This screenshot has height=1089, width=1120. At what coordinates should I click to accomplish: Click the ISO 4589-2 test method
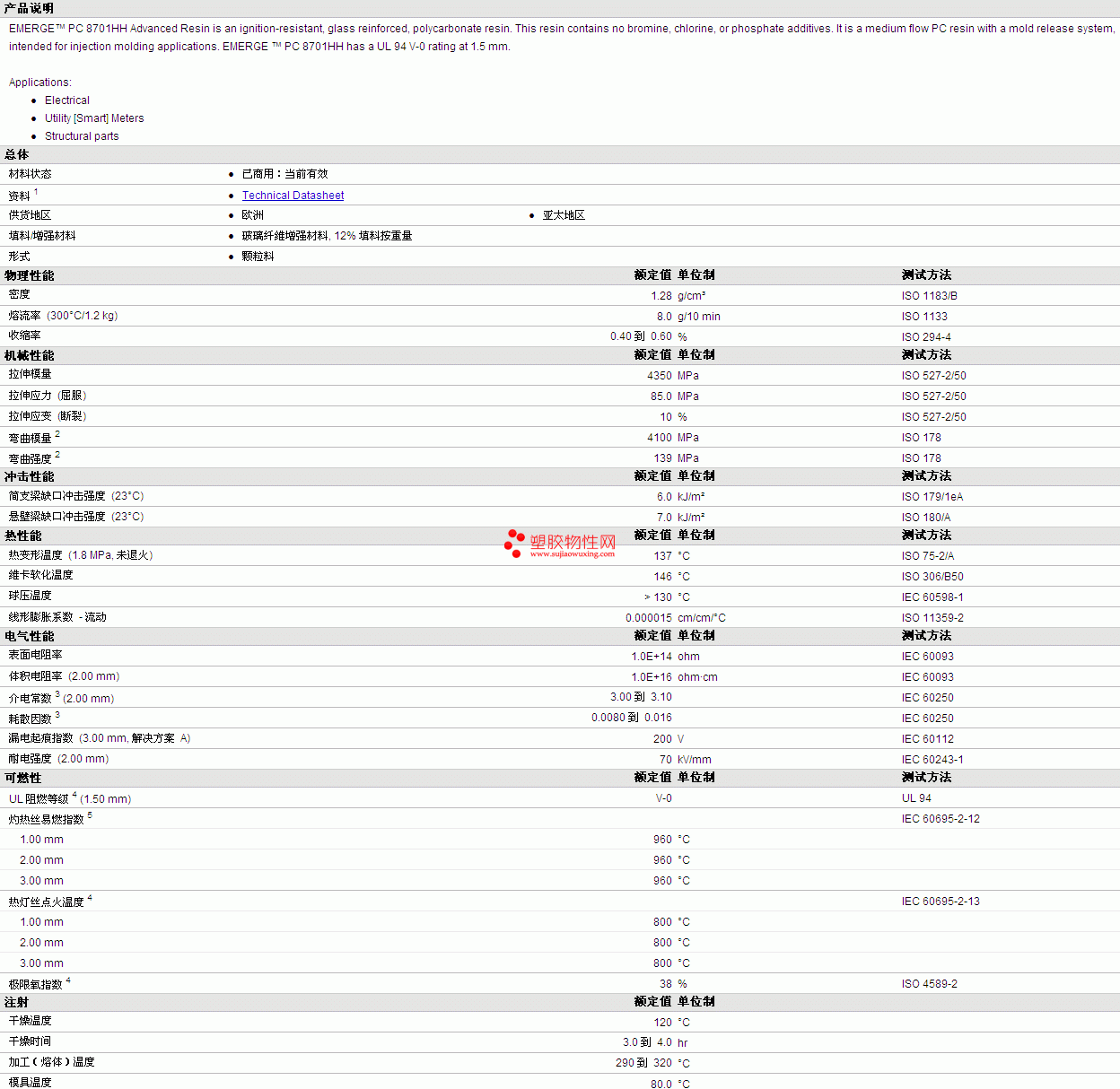[x=929, y=984]
